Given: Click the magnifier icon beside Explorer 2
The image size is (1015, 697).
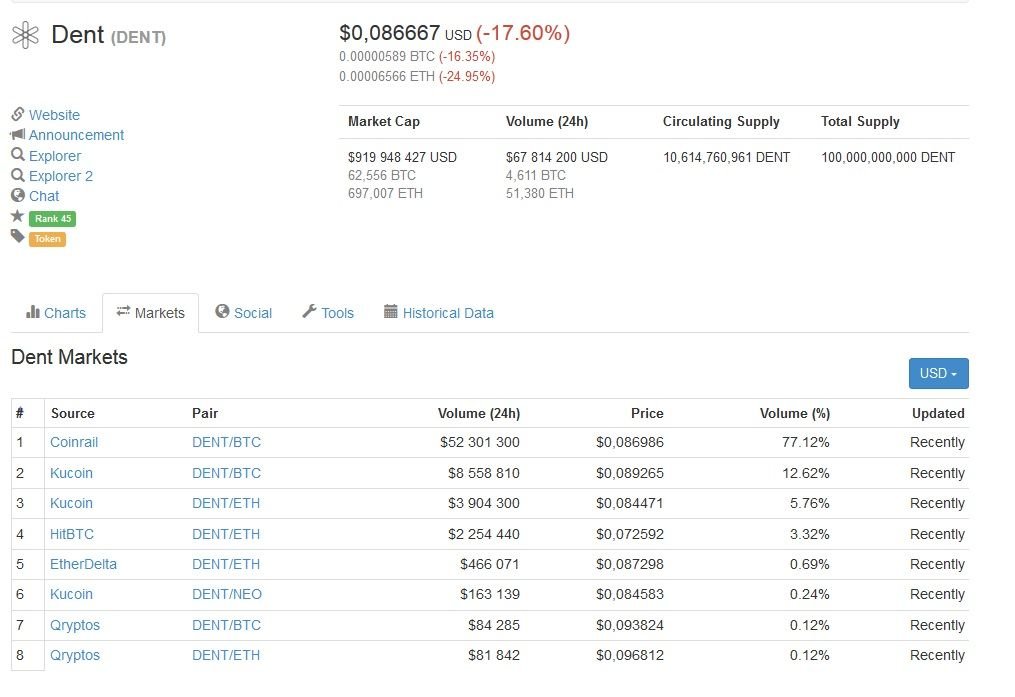Looking at the screenshot, I should click(x=17, y=175).
